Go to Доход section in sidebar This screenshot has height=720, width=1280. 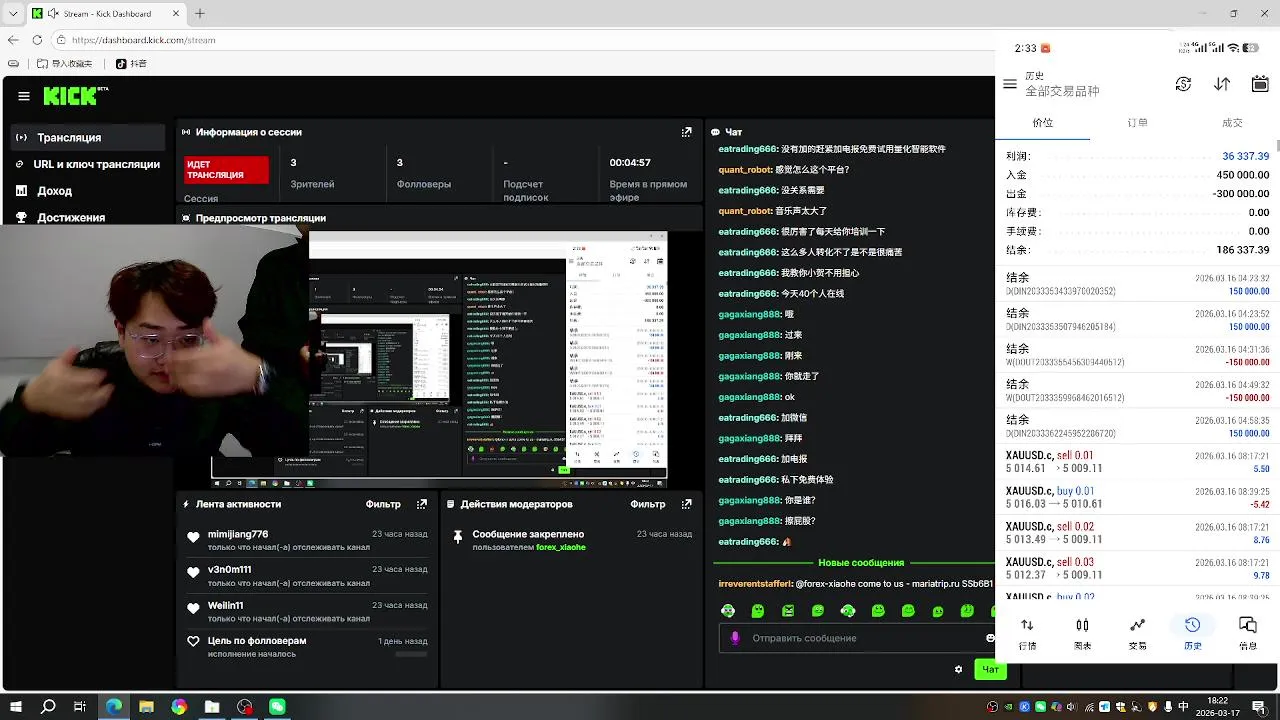pyautogui.click(x=88, y=191)
